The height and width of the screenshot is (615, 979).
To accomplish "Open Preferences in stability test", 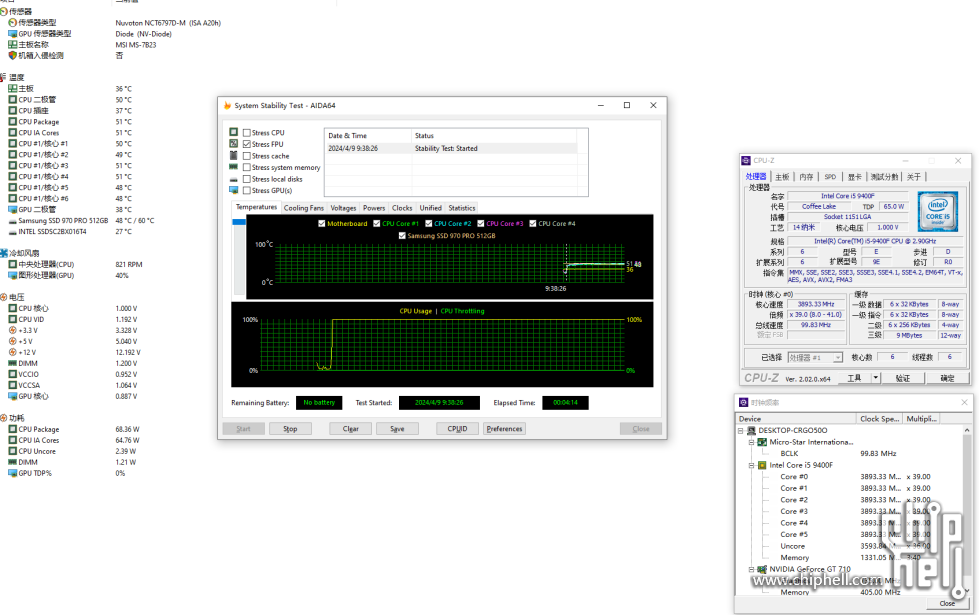I will 504,429.
